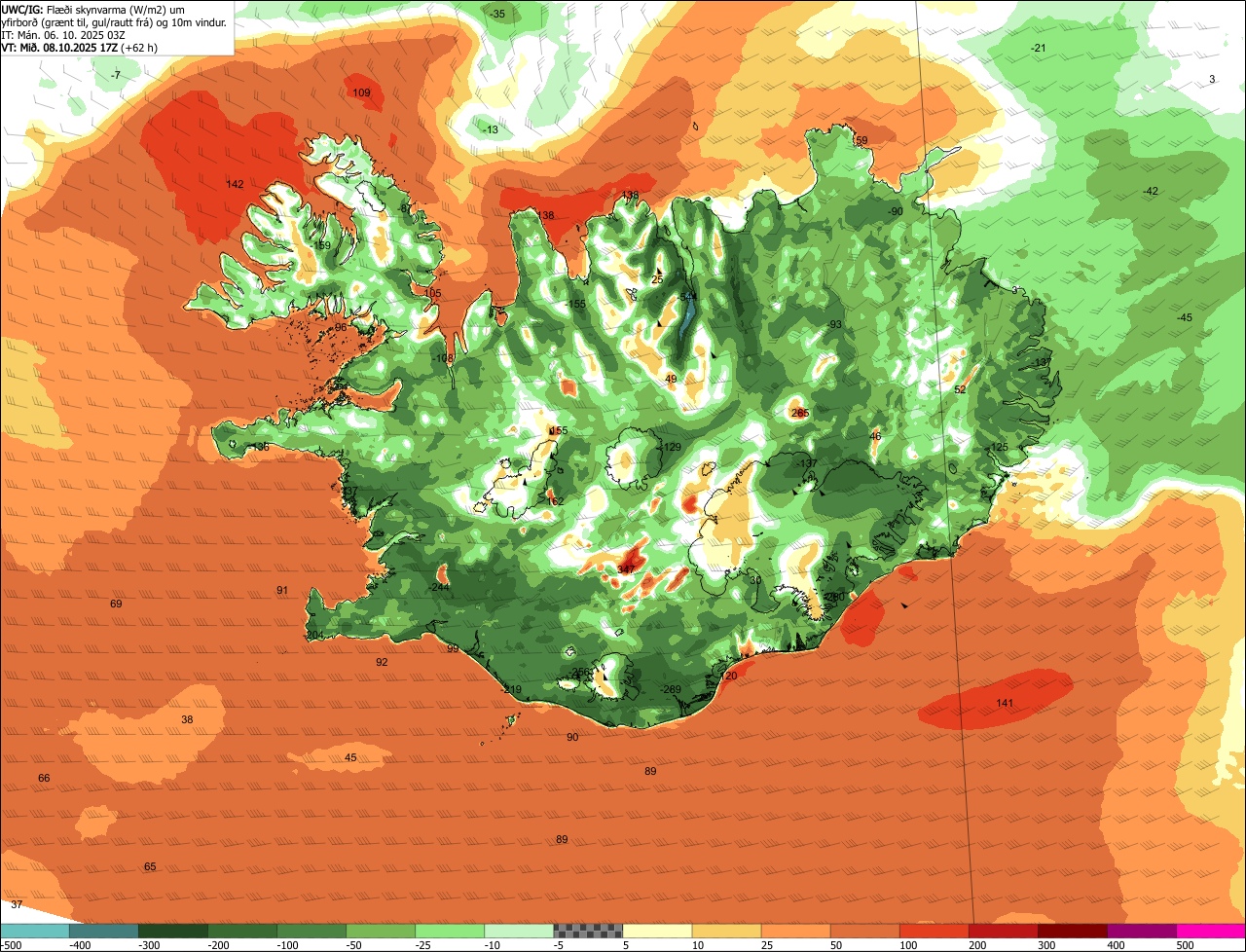Image resolution: width=1246 pixels, height=952 pixels.
Task: Click the "142" value northwest of the Westfjords
Action: coord(235,184)
